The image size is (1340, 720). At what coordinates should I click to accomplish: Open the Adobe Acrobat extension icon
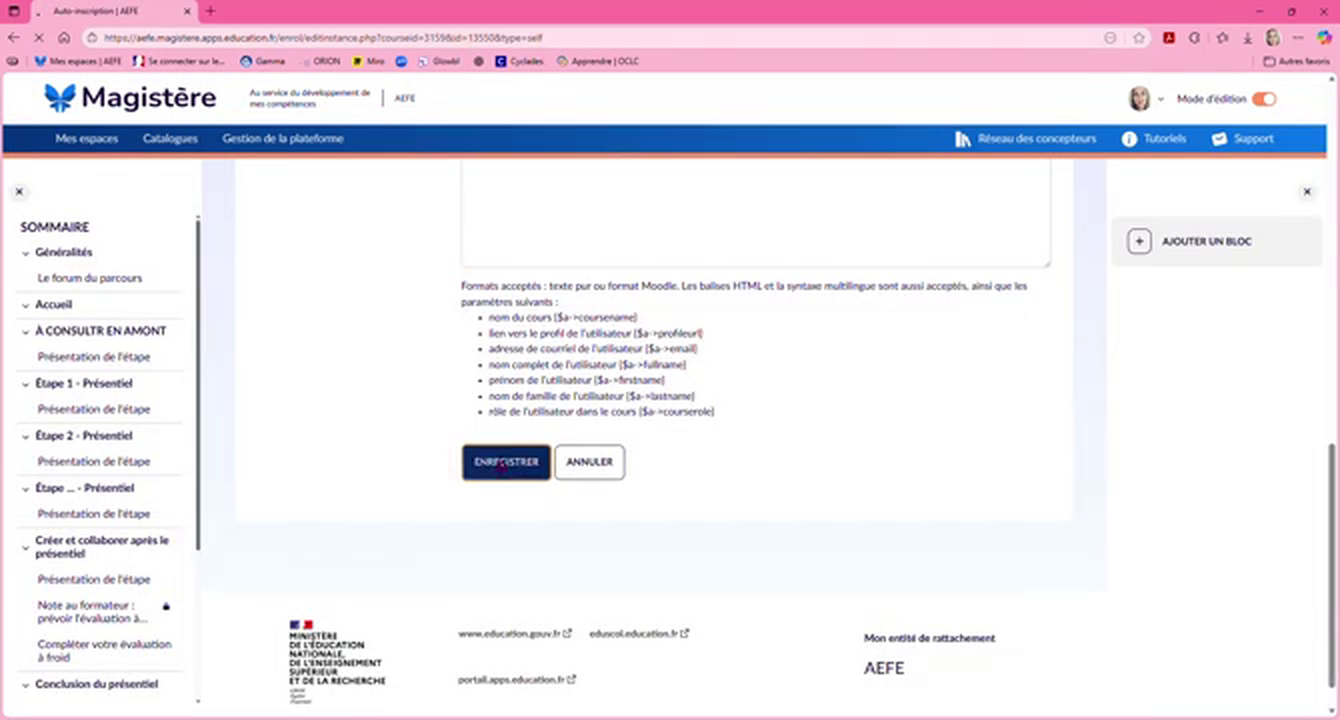coord(1168,38)
